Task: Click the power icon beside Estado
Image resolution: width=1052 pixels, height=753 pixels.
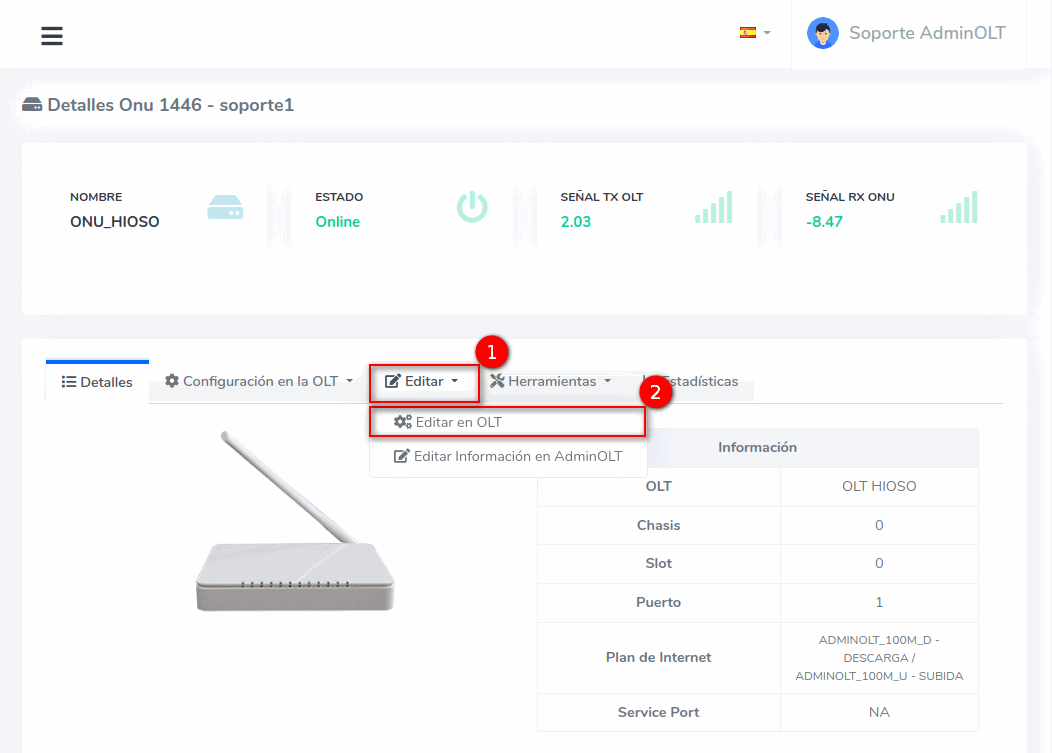Action: point(472,207)
